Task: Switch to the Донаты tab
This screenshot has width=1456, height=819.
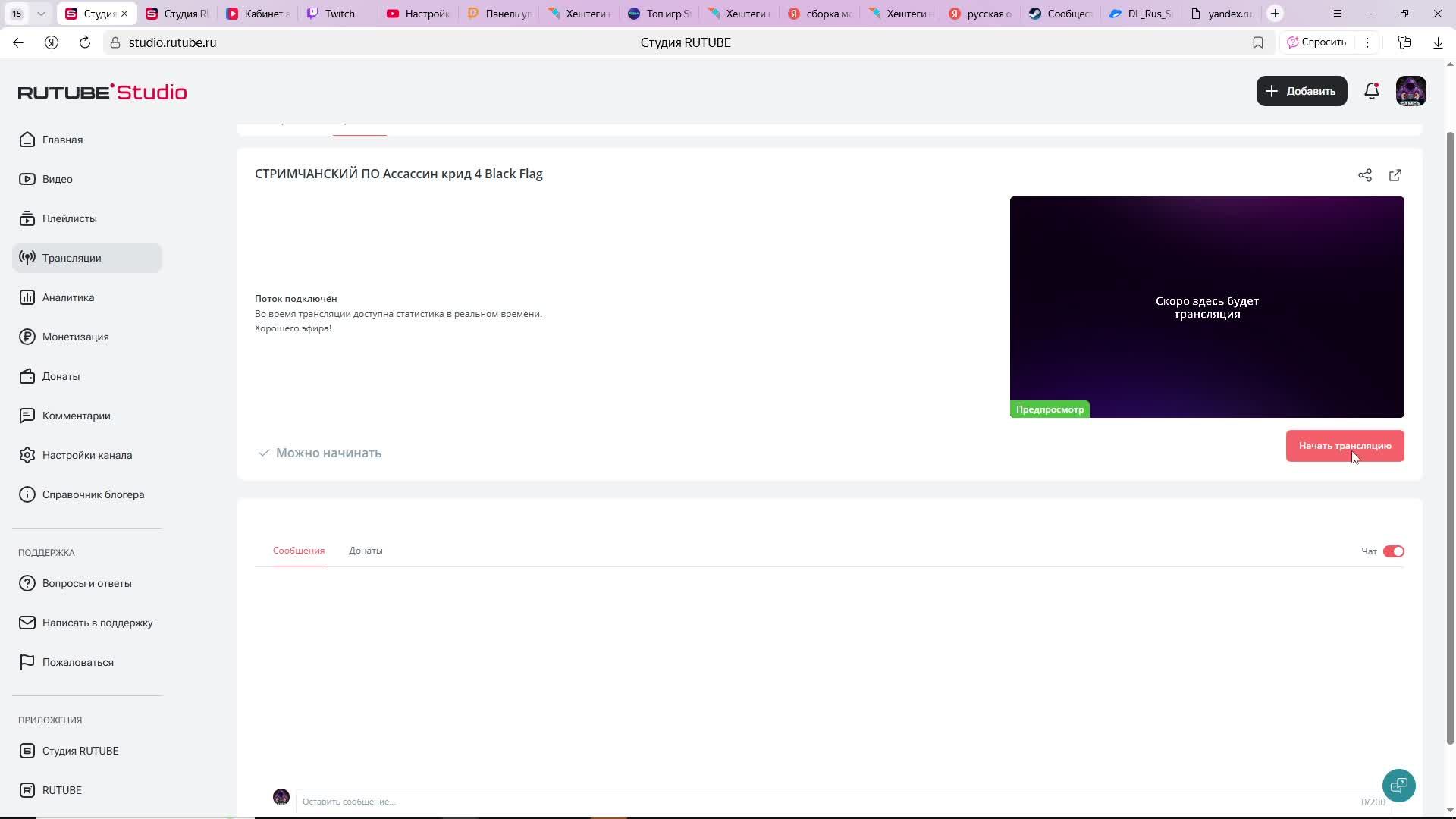Action: coord(366,551)
